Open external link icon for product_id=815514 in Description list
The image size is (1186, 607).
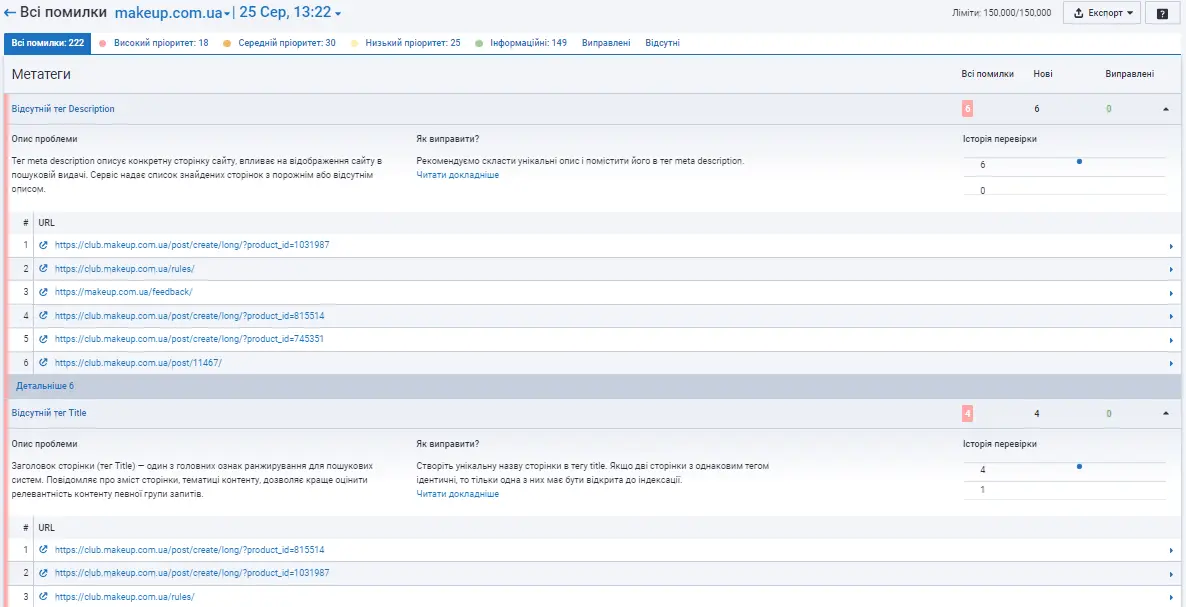pos(43,315)
